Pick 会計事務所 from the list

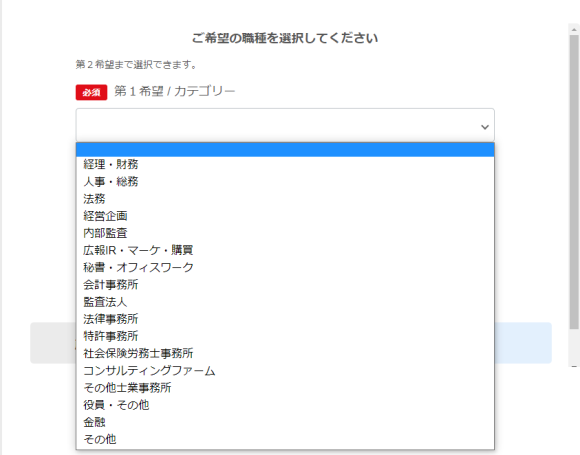coord(285,285)
